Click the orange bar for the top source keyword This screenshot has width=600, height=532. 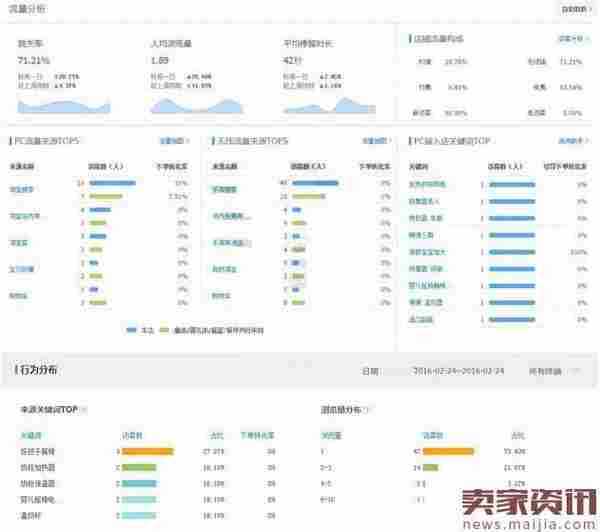146,451
